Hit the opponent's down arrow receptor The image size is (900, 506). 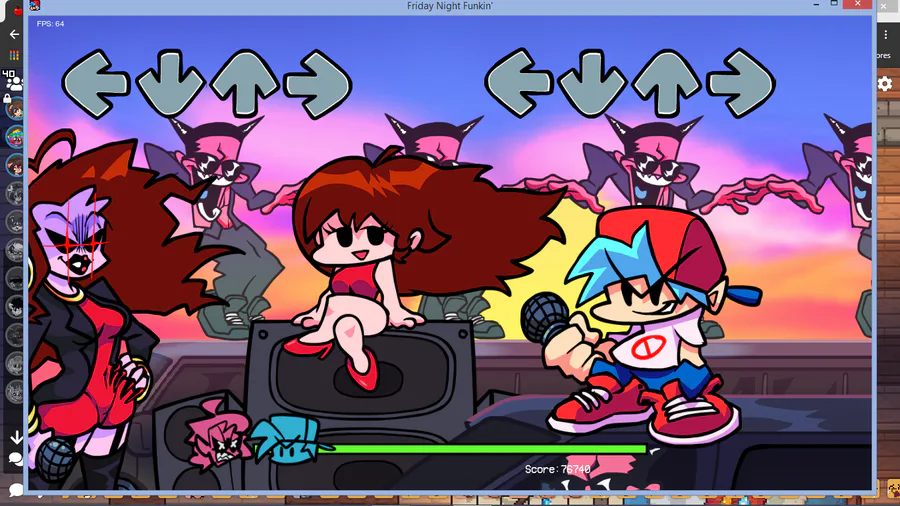pyautogui.click(x=170, y=84)
